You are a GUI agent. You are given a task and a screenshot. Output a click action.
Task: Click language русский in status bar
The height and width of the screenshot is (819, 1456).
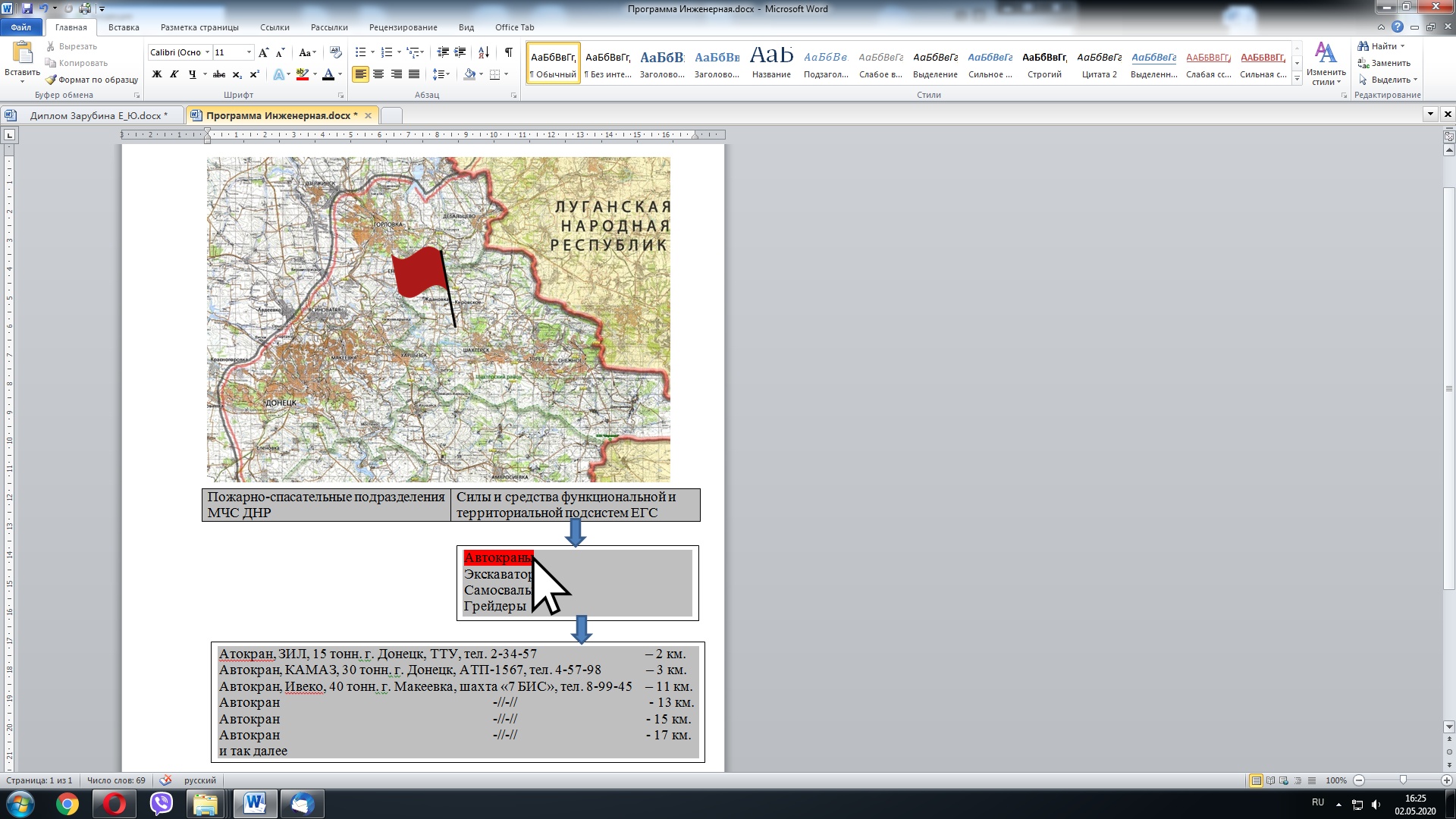click(x=200, y=780)
